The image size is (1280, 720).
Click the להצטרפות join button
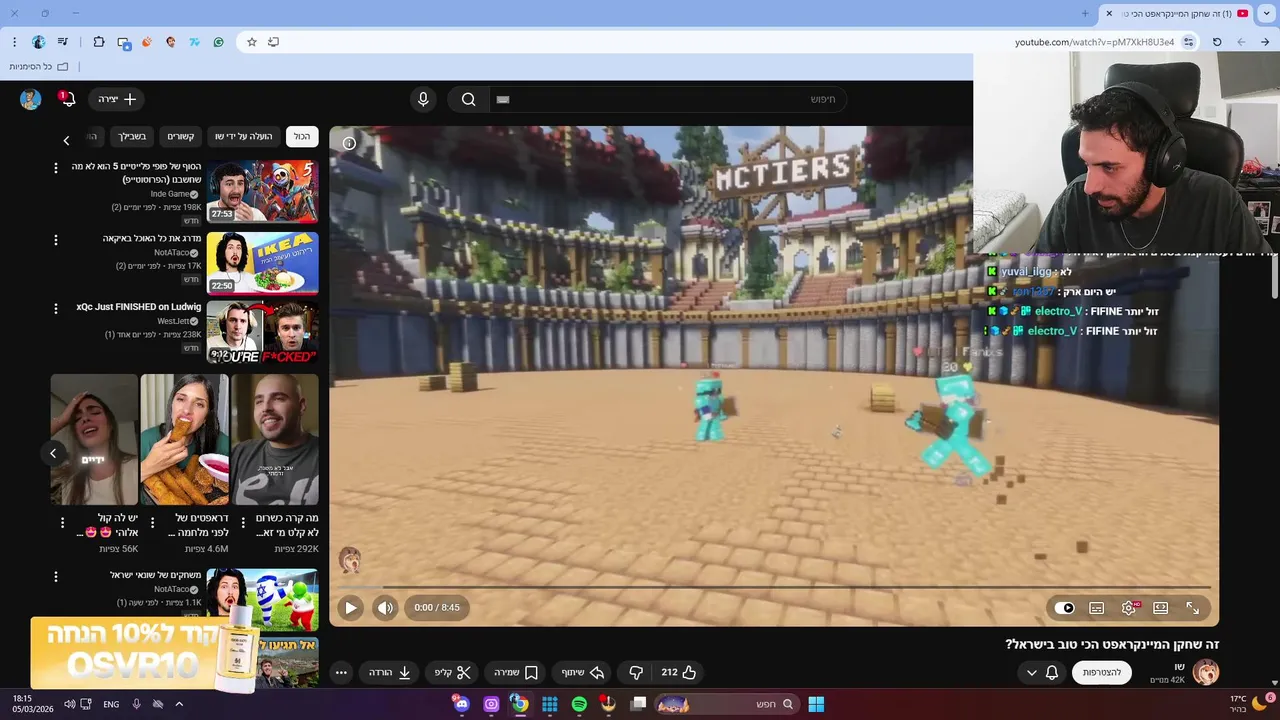point(1101,672)
